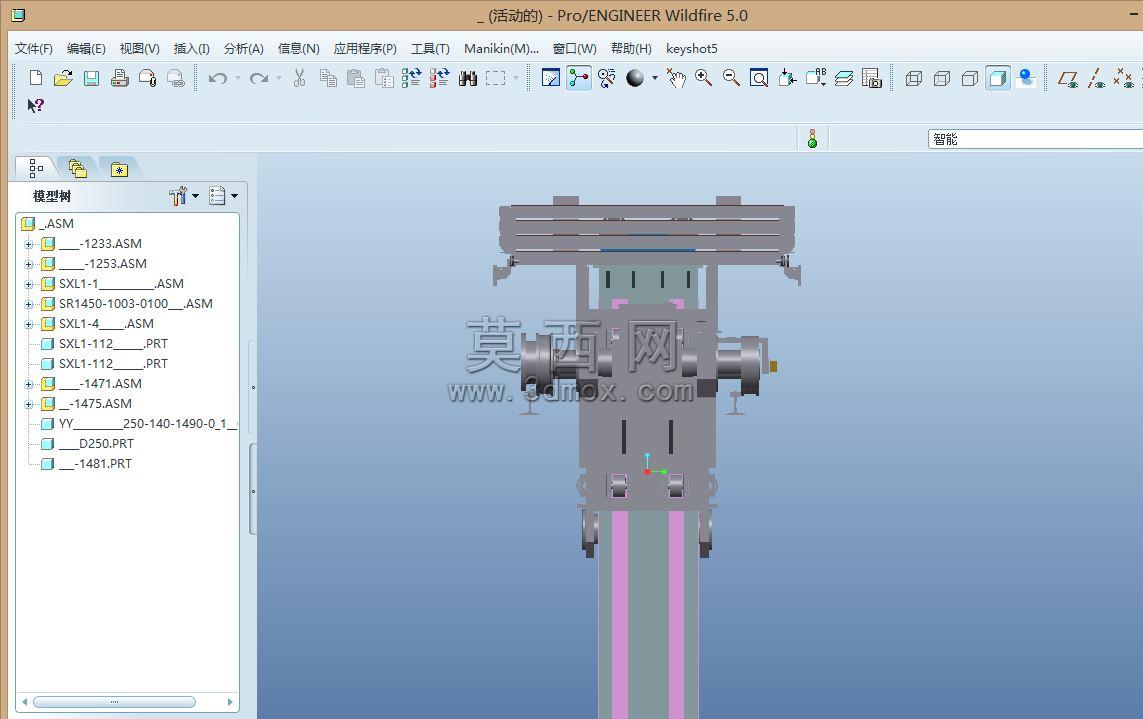
Task: Click the 智能 selection filter box
Action: coord(1035,139)
